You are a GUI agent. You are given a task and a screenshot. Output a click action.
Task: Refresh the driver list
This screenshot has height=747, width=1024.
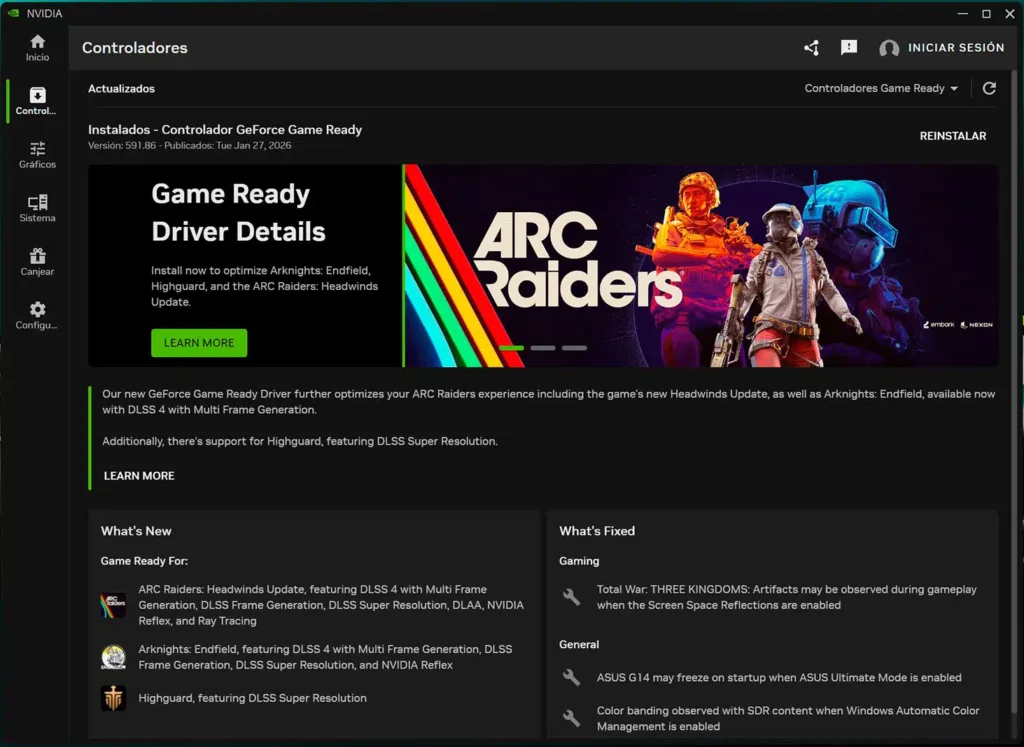[x=989, y=88]
